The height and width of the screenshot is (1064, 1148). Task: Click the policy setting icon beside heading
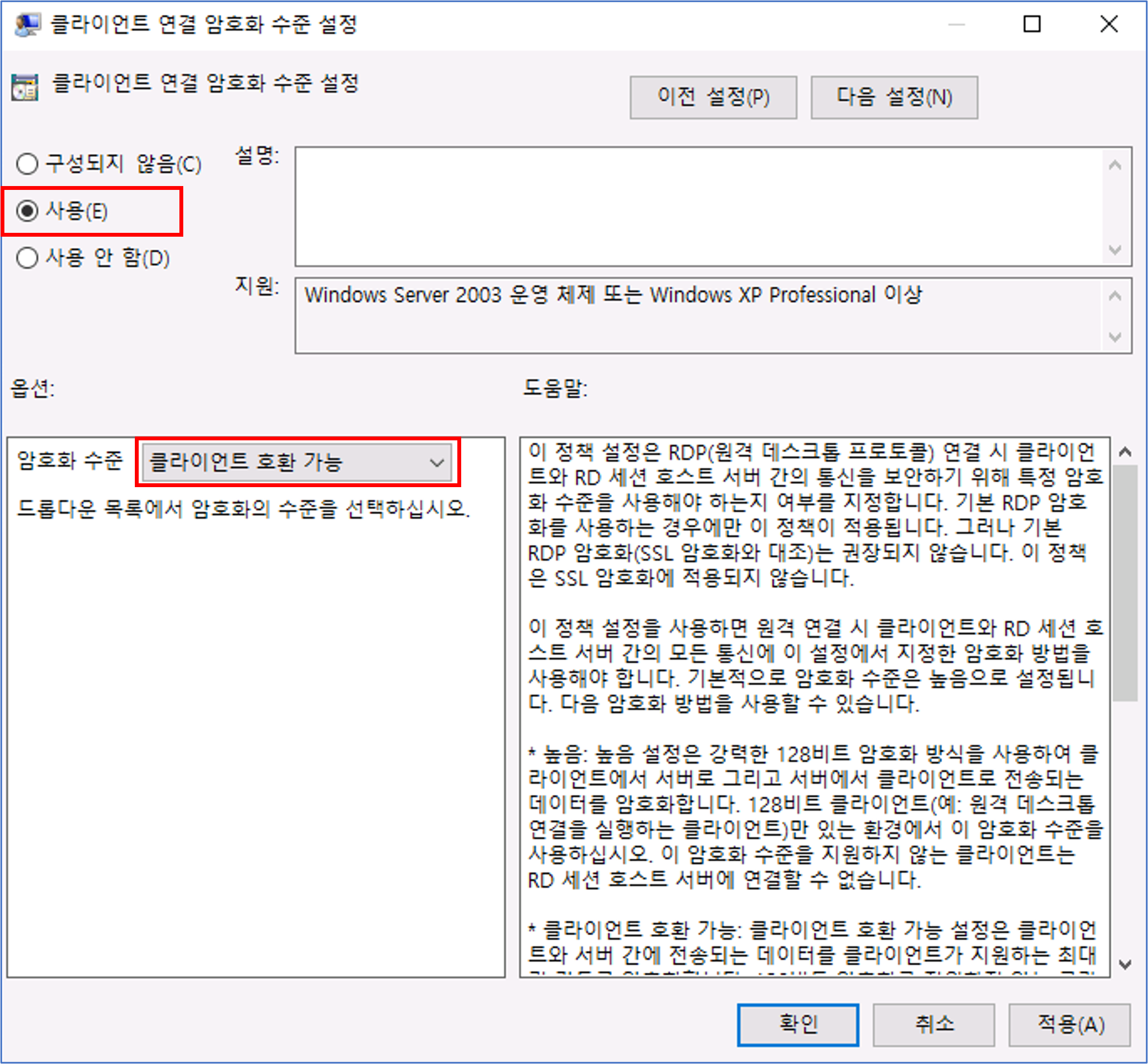click(x=25, y=88)
